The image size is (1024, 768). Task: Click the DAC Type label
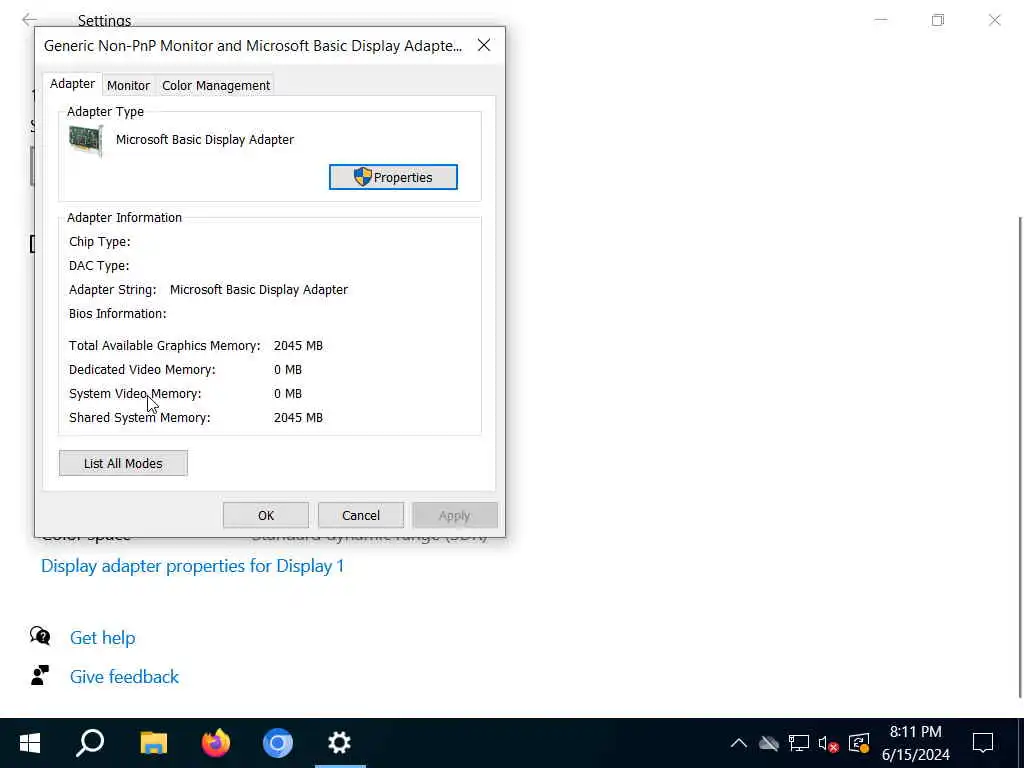pos(99,266)
